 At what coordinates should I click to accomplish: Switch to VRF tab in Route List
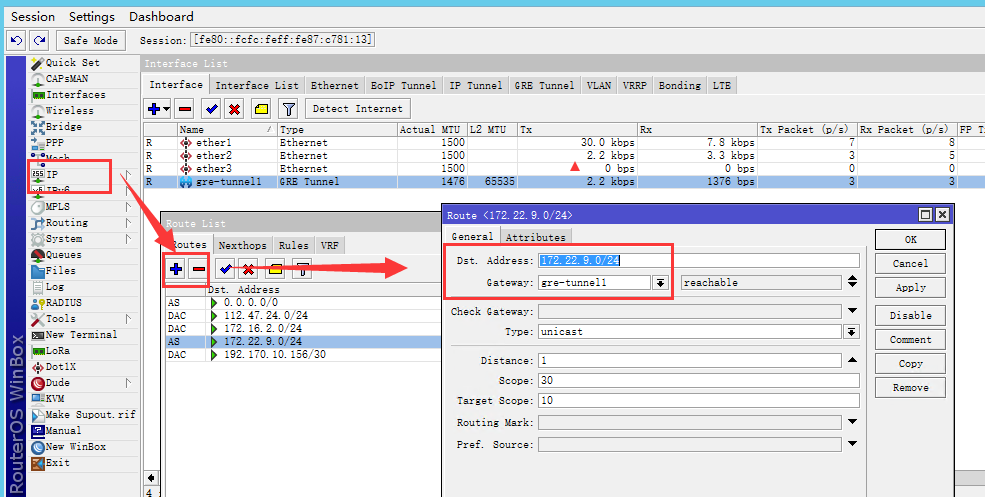click(x=329, y=246)
